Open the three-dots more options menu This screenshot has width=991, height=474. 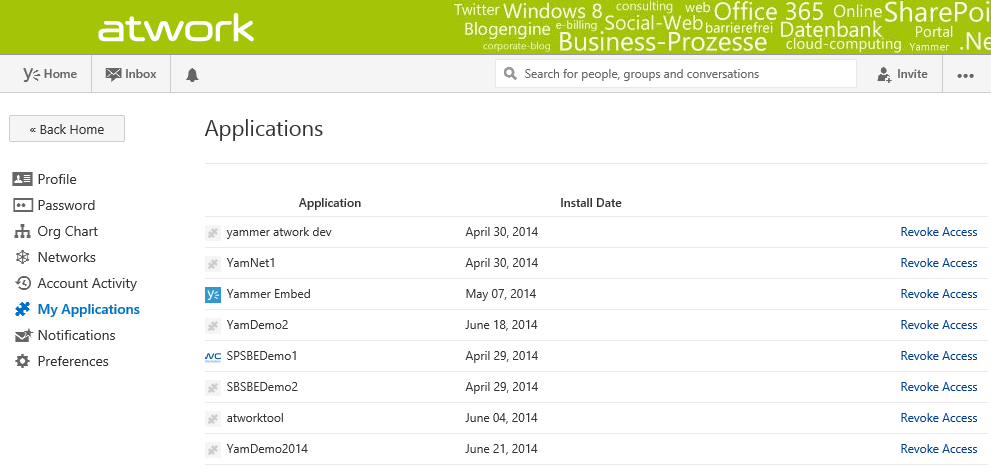[x=965, y=74]
